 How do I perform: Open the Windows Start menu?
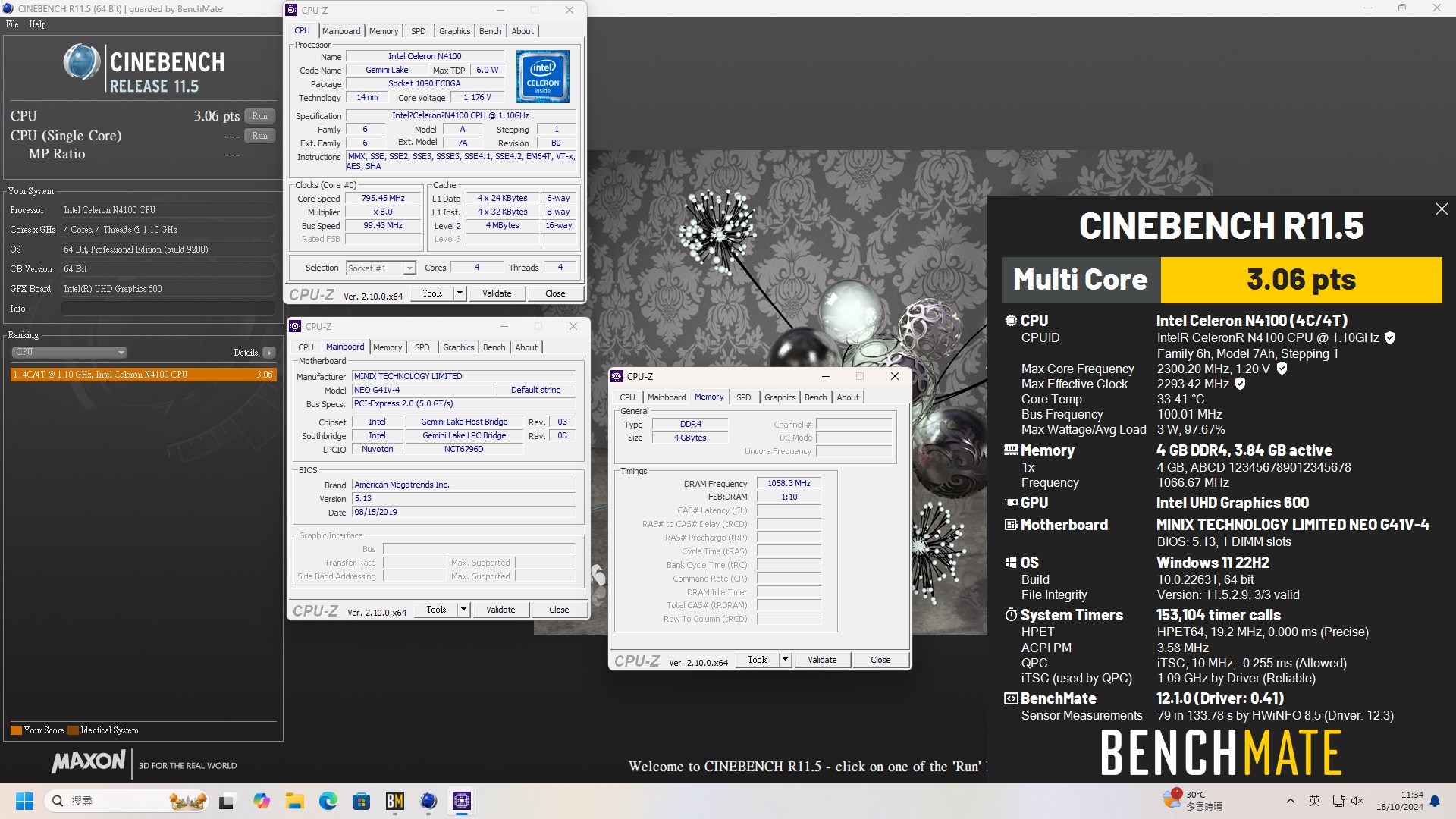click(24, 801)
